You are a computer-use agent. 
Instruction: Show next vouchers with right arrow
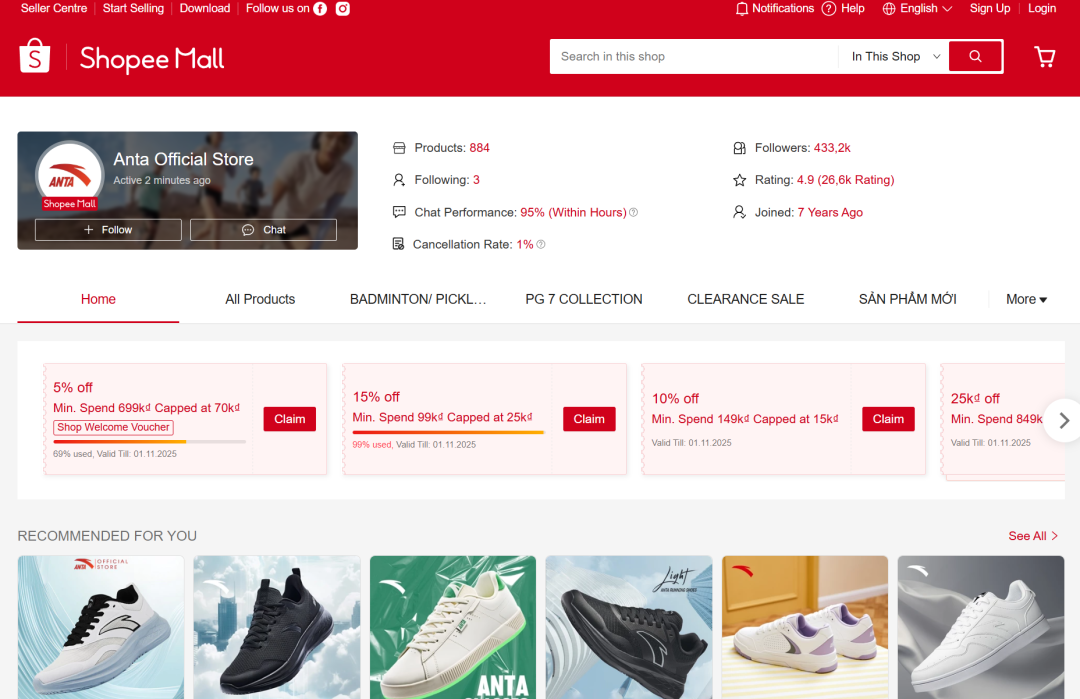(x=1063, y=420)
